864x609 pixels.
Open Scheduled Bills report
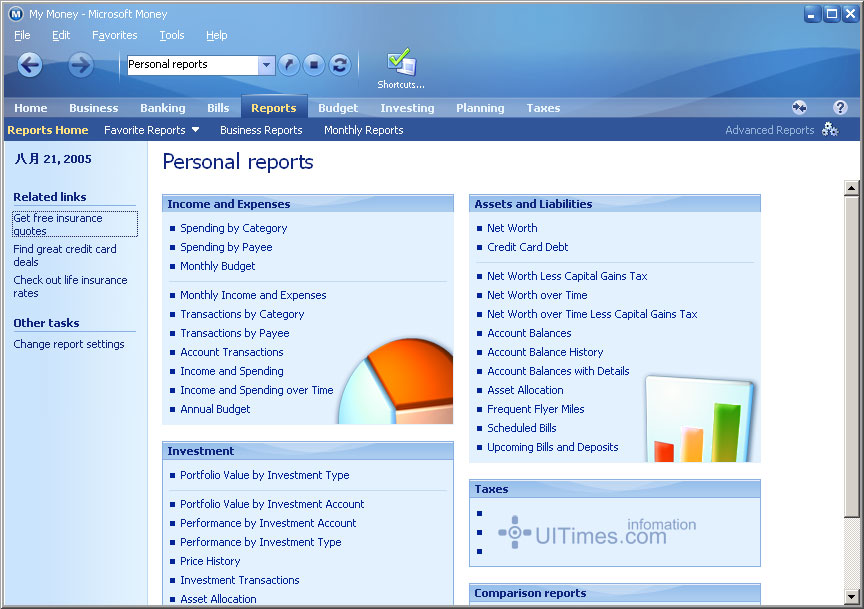click(x=521, y=428)
